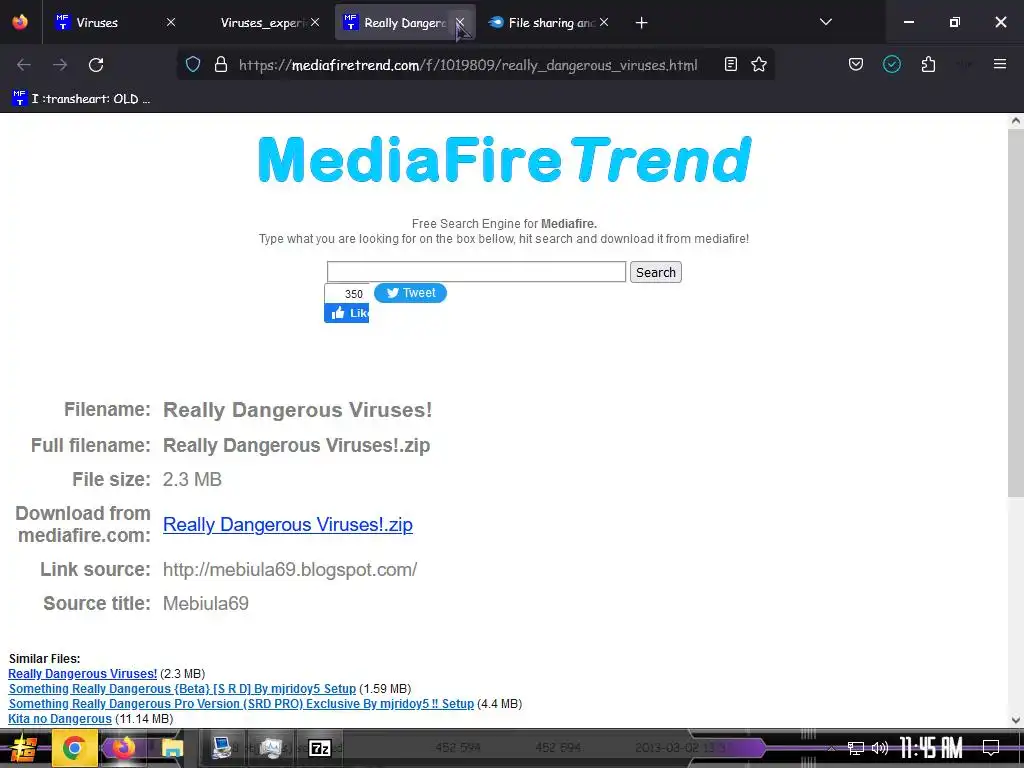
Task: Click the page scrollbar up arrow
Action: pyautogui.click(x=1016, y=121)
